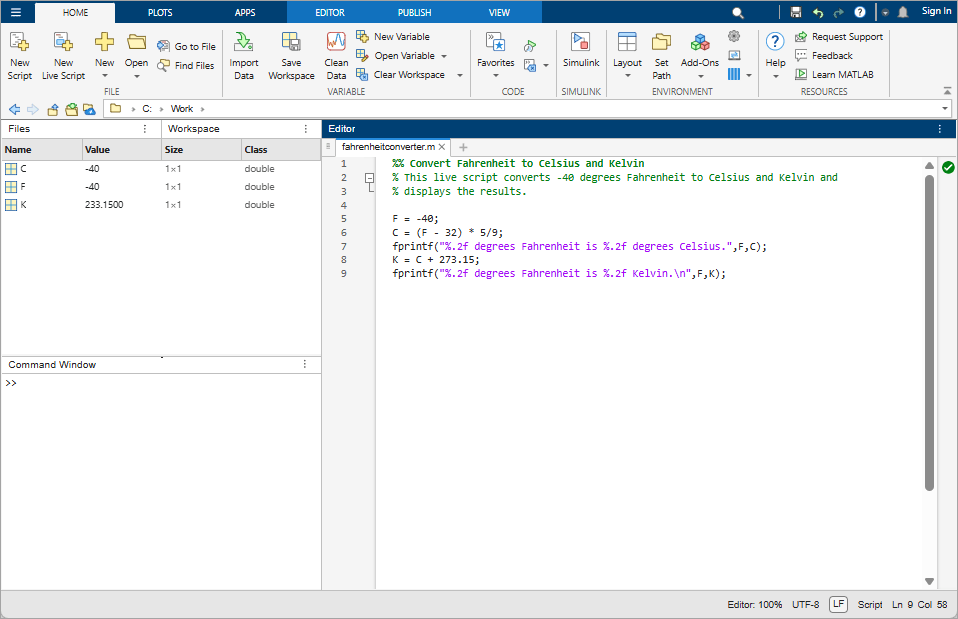Open the Help menu

tap(775, 56)
